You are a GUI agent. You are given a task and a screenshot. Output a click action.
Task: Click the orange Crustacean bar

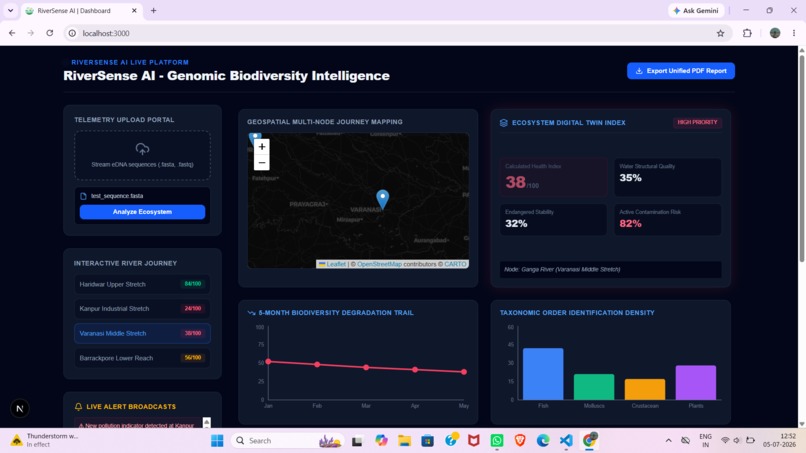[645, 389]
